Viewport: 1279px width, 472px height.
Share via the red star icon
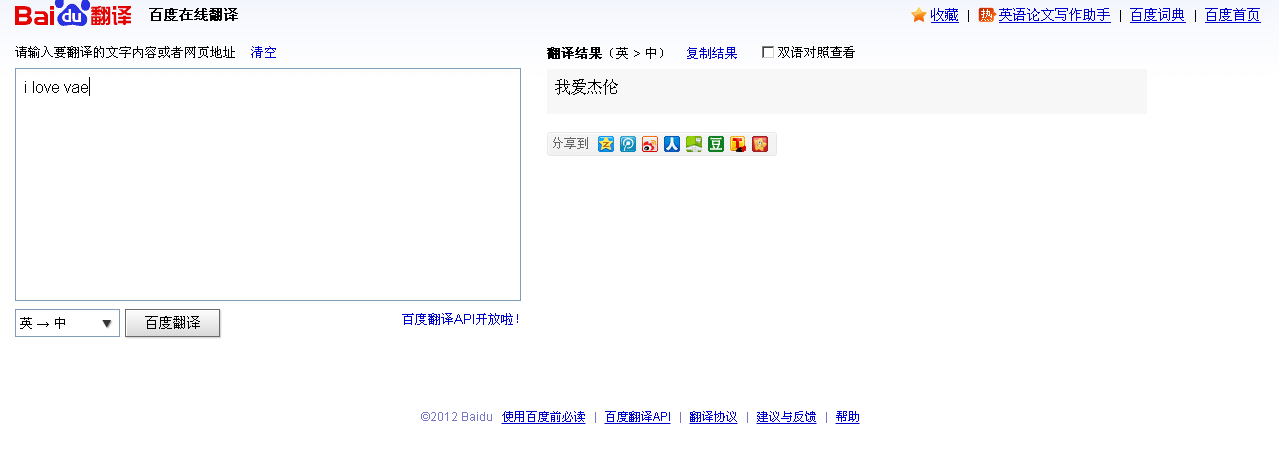[760, 144]
